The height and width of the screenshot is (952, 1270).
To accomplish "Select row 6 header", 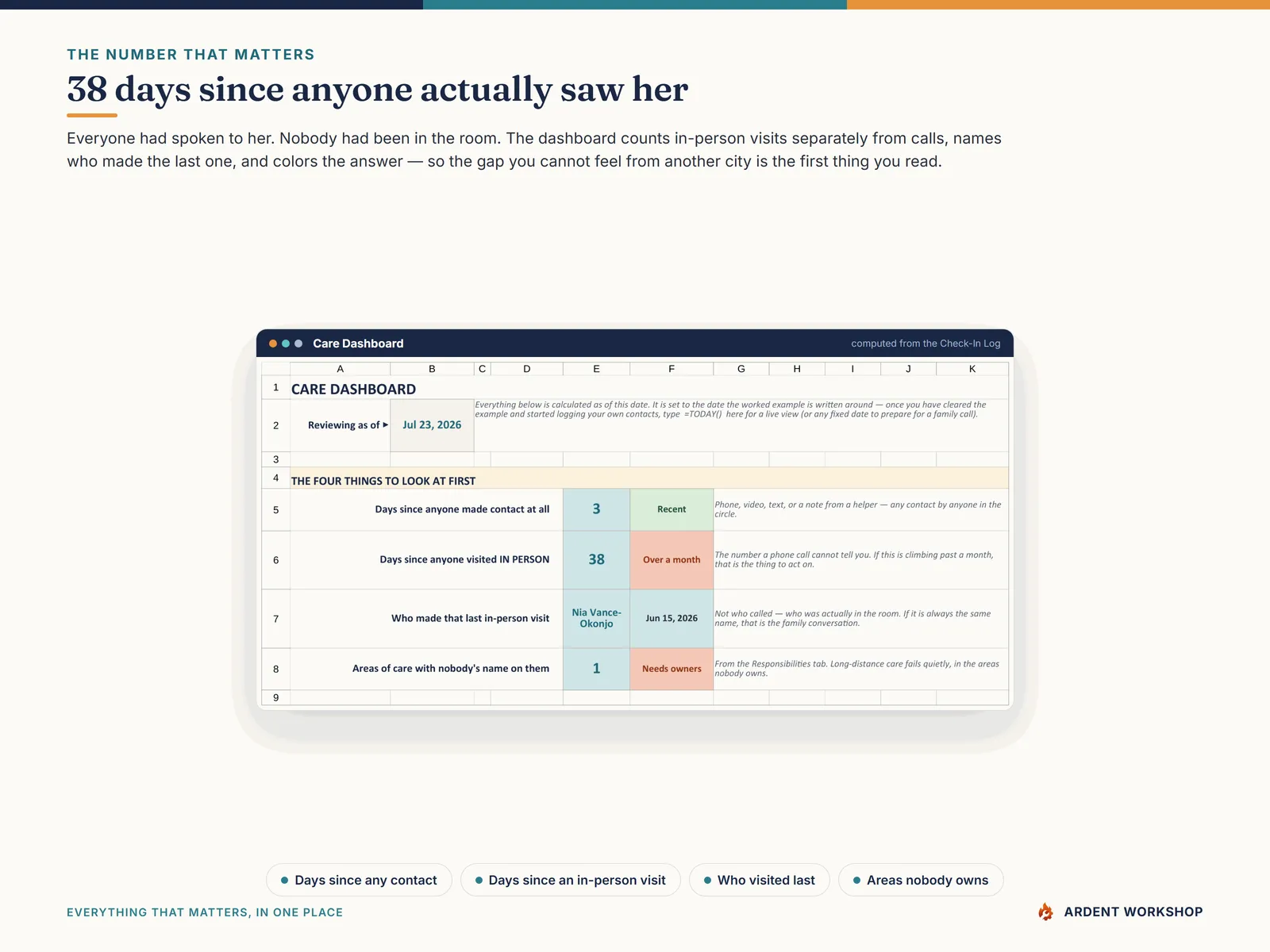I will pyautogui.click(x=275, y=559).
